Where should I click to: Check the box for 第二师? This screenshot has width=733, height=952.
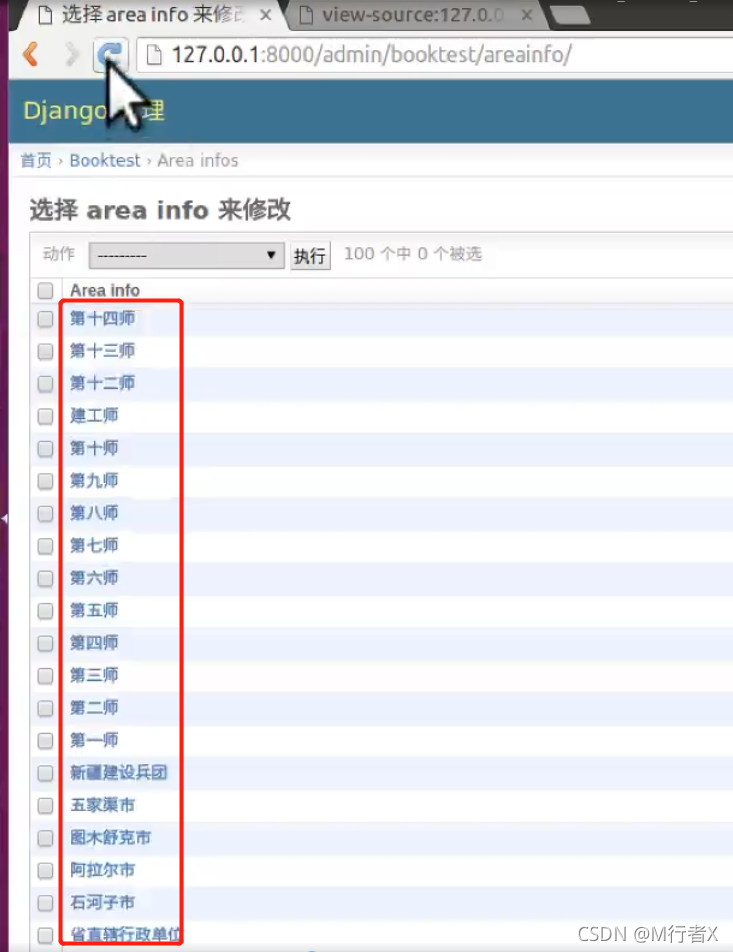pos(46,709)
